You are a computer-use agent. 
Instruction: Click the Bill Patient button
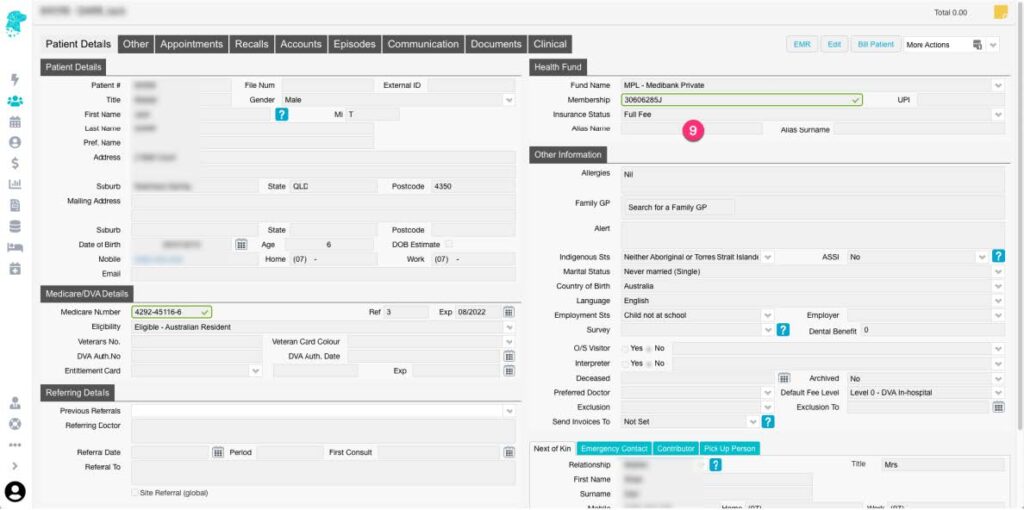pos(876,44)
